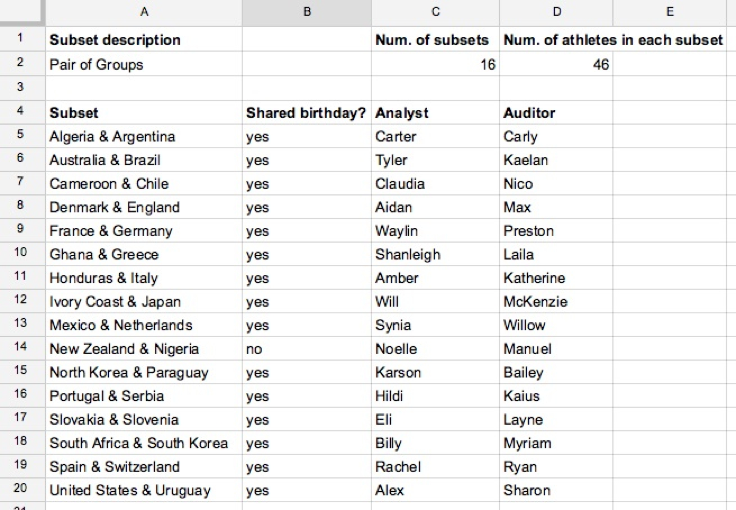Click the select-all corner box
Viewport: 736px width, 510px height.
pyautogui.click(x=21, y=13)
